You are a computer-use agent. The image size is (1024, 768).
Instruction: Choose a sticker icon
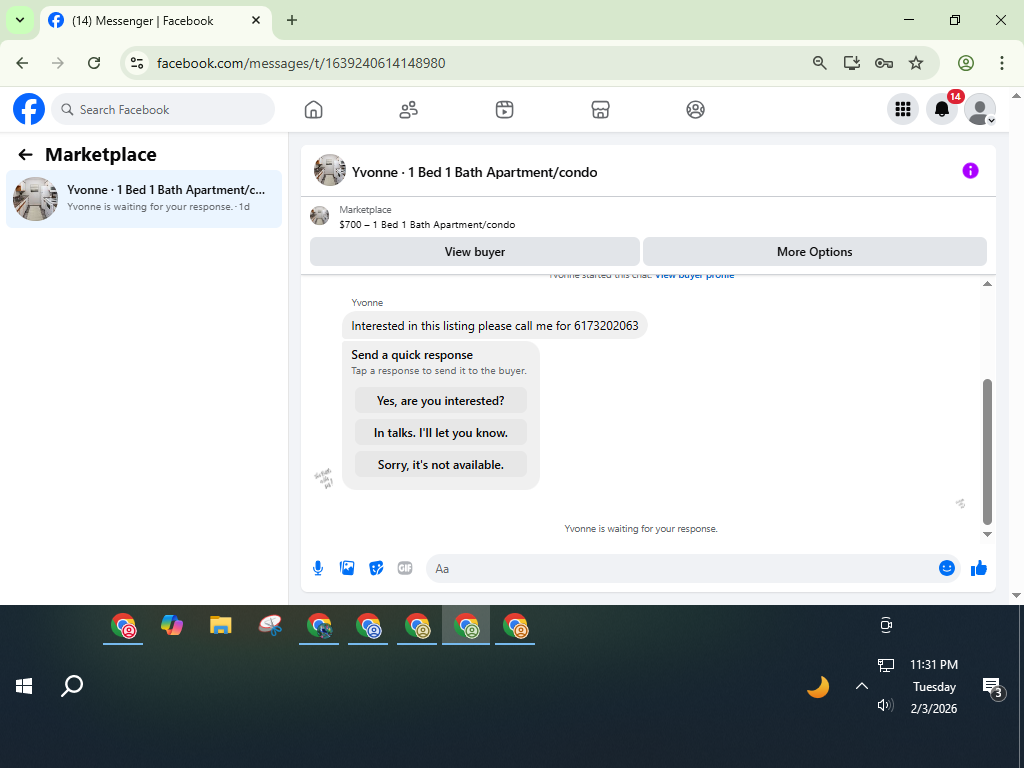pyautogui.click(x=376, y=568)
